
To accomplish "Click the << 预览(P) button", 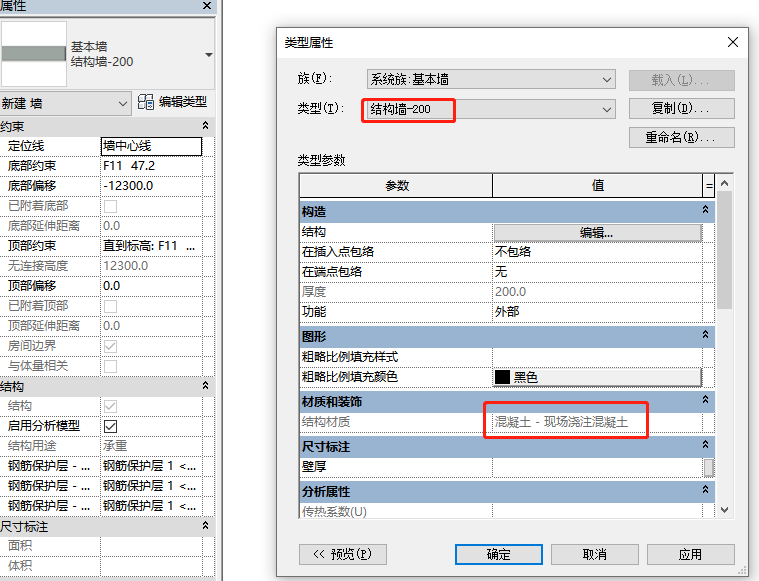I will click(343, 554).
